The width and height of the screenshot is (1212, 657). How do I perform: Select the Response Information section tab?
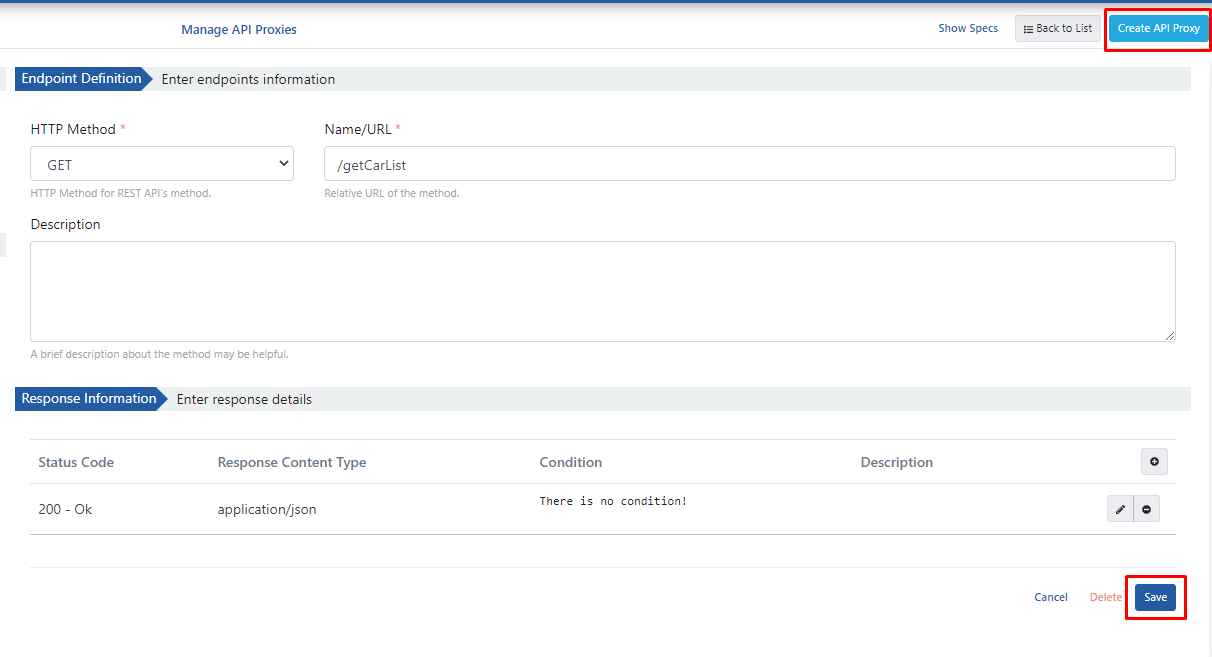[91, 399]
